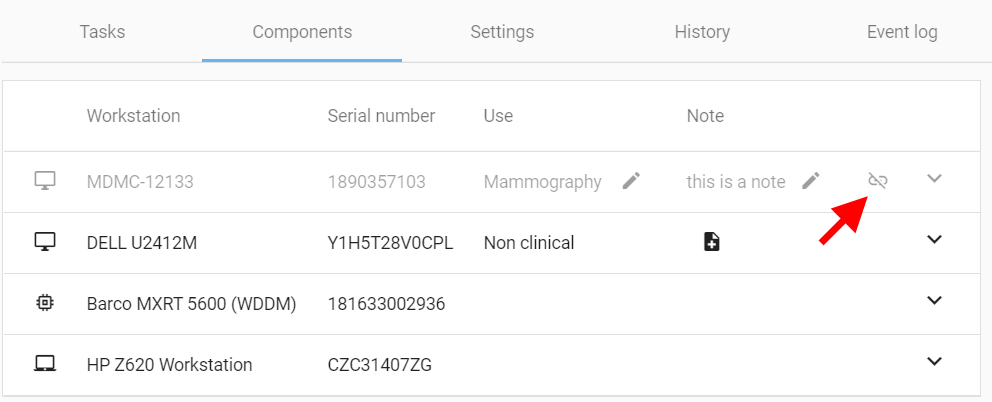Click serial number Y1H5T28V0CPL
This screenshot has width=992, height=402.
(390, 242)
